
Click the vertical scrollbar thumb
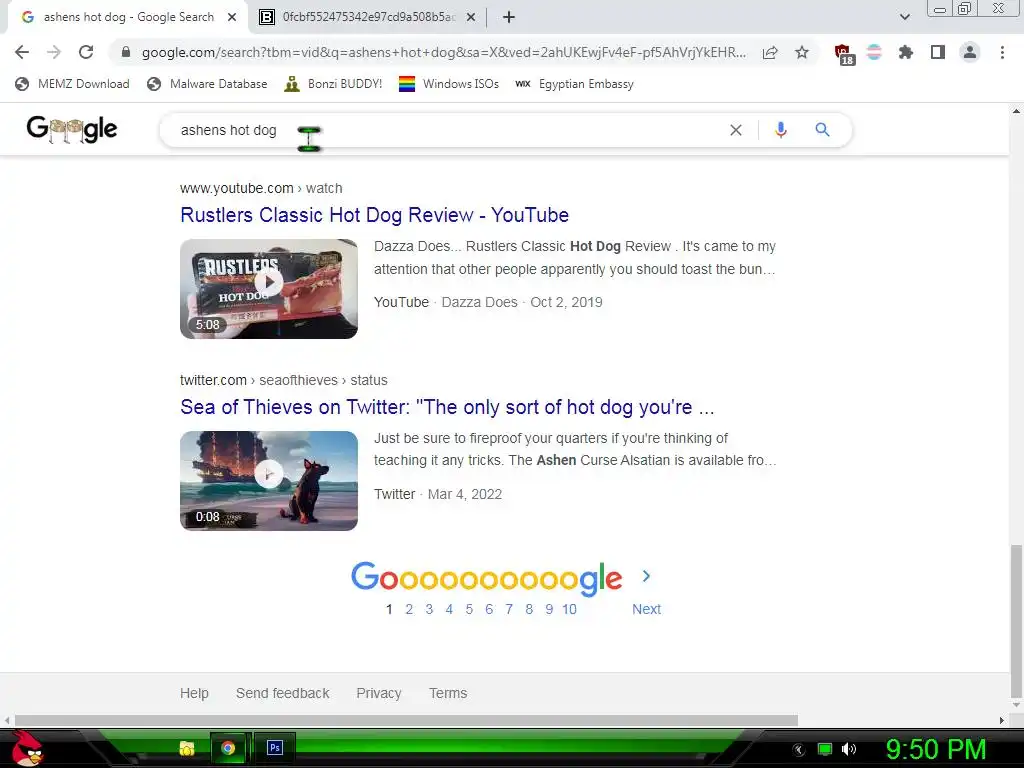[x=1016, y=622]
